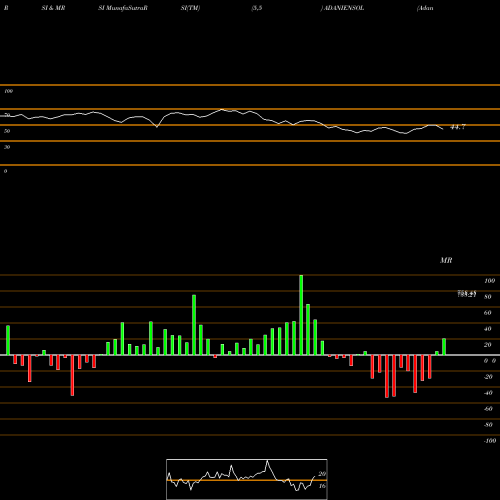Click the 40 axis label on MR panel
The image size is (500, 500).
(488, 329)
